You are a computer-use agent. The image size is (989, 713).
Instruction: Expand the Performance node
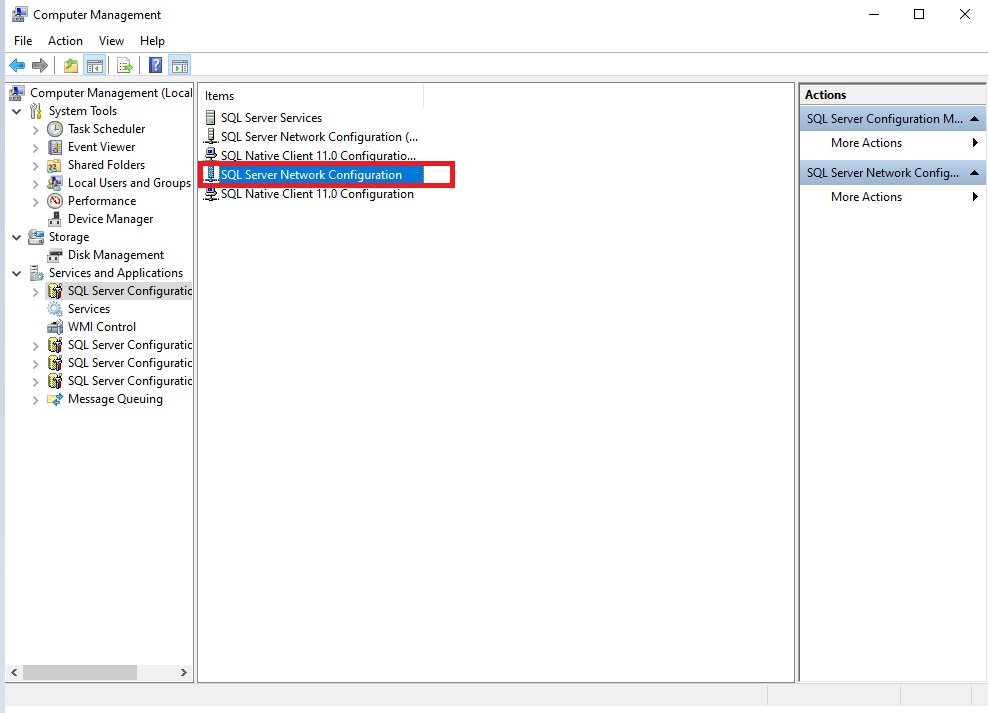pos(35,202)
